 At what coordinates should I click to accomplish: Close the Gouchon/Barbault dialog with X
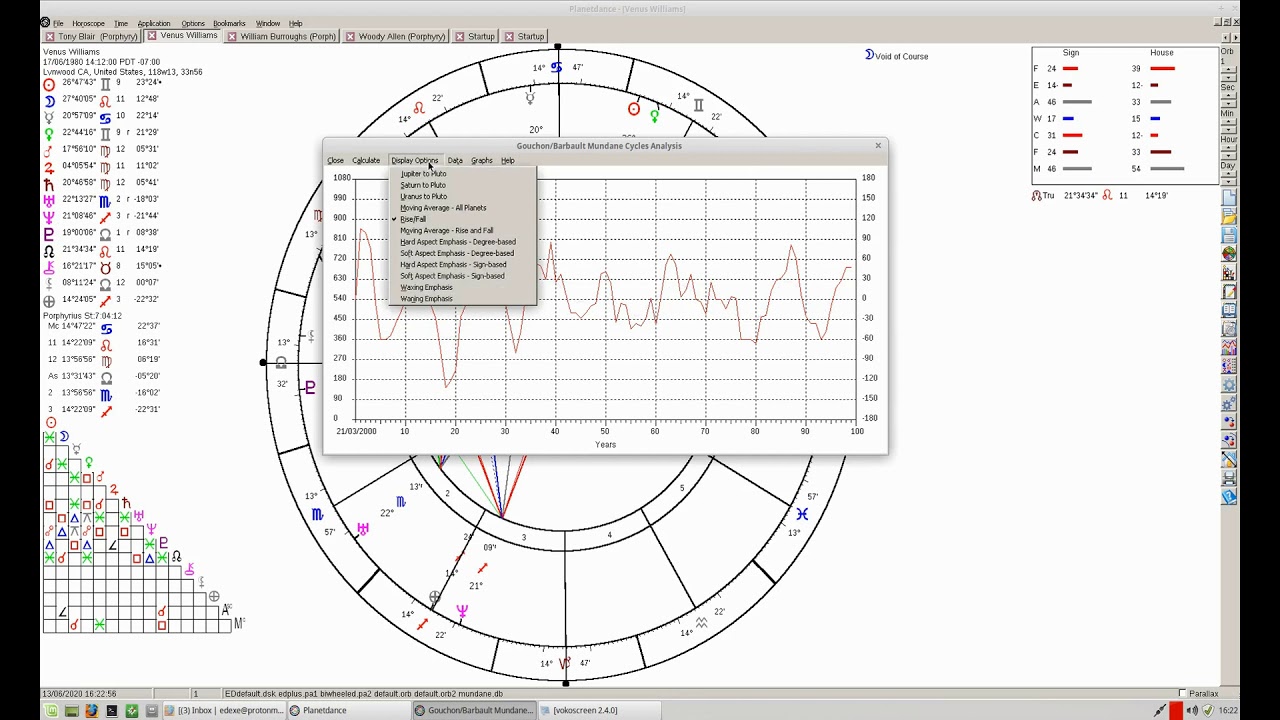[878, 146]
